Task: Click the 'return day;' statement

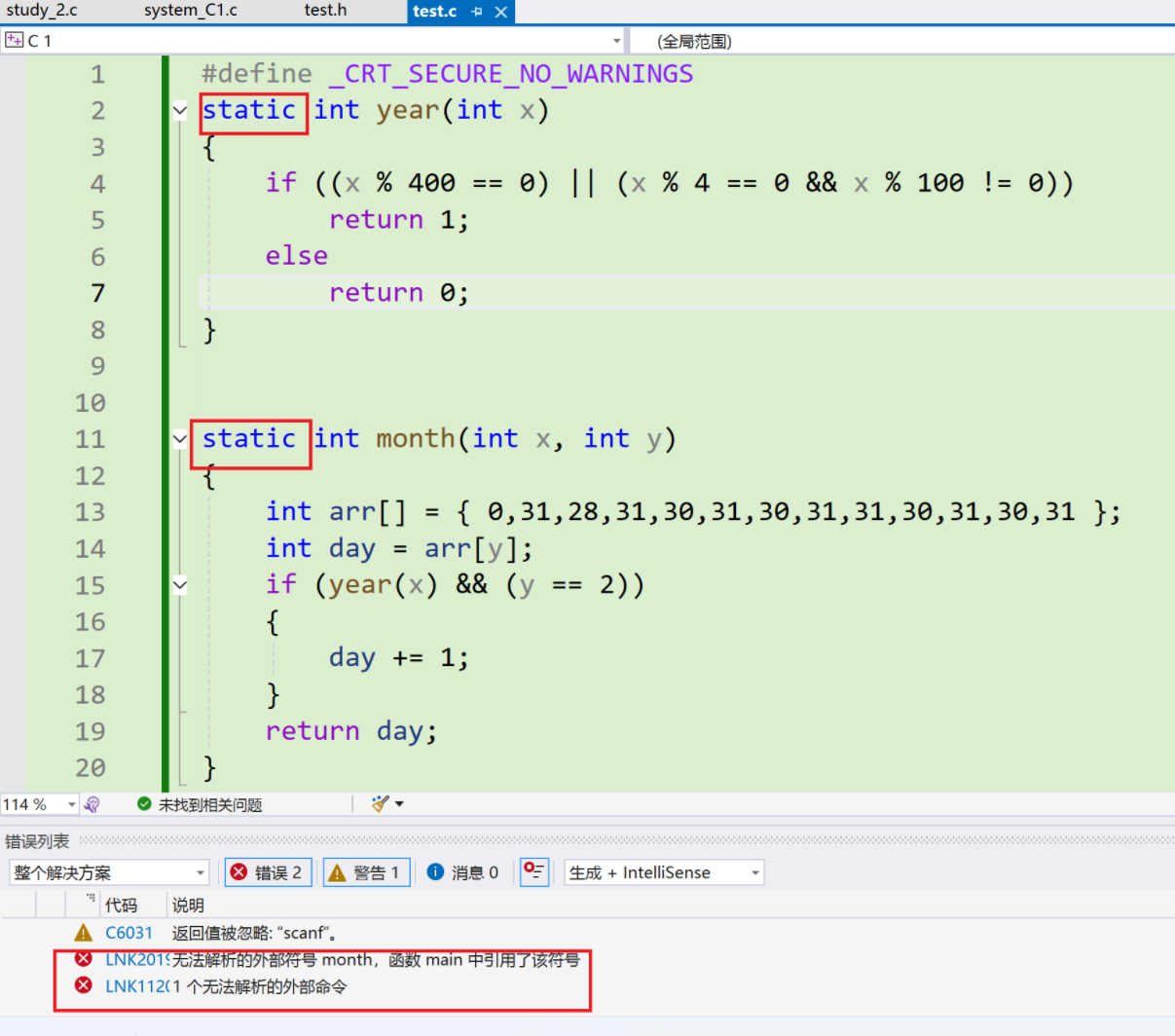Action: point(351,731)
